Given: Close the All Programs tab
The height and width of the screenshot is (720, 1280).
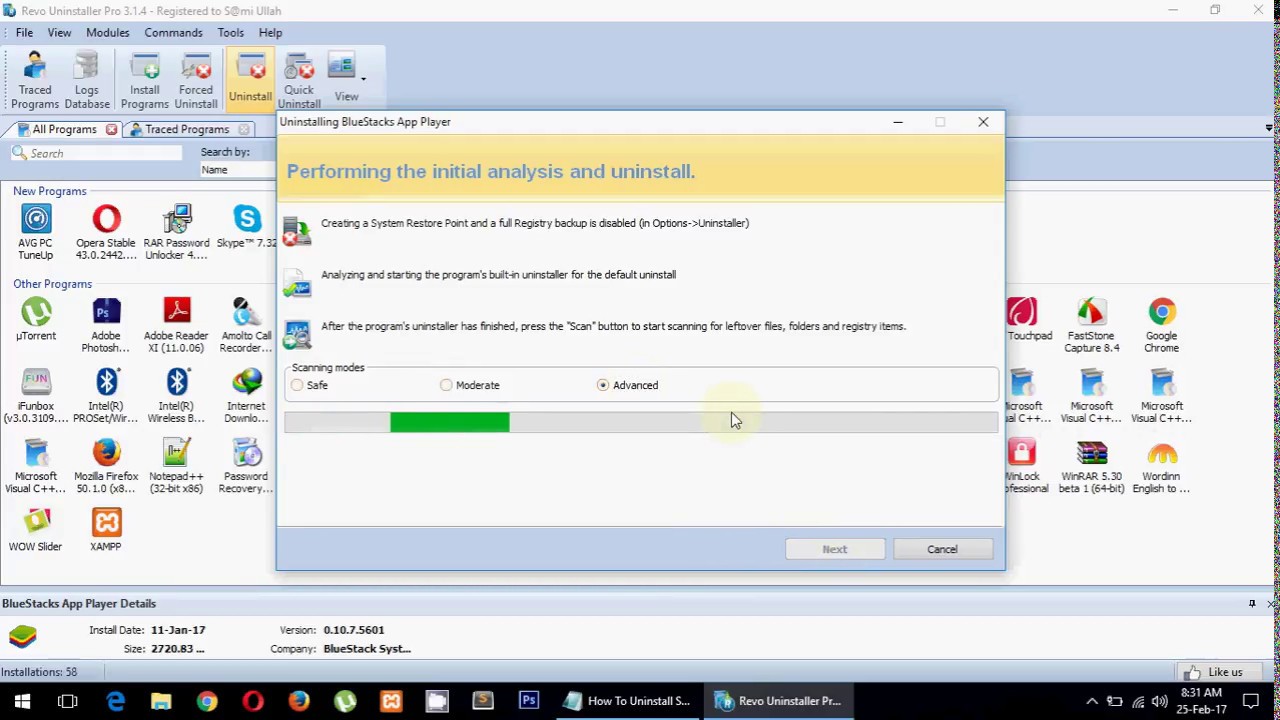Looking at the screenshot, I should (x=111, y=130).
